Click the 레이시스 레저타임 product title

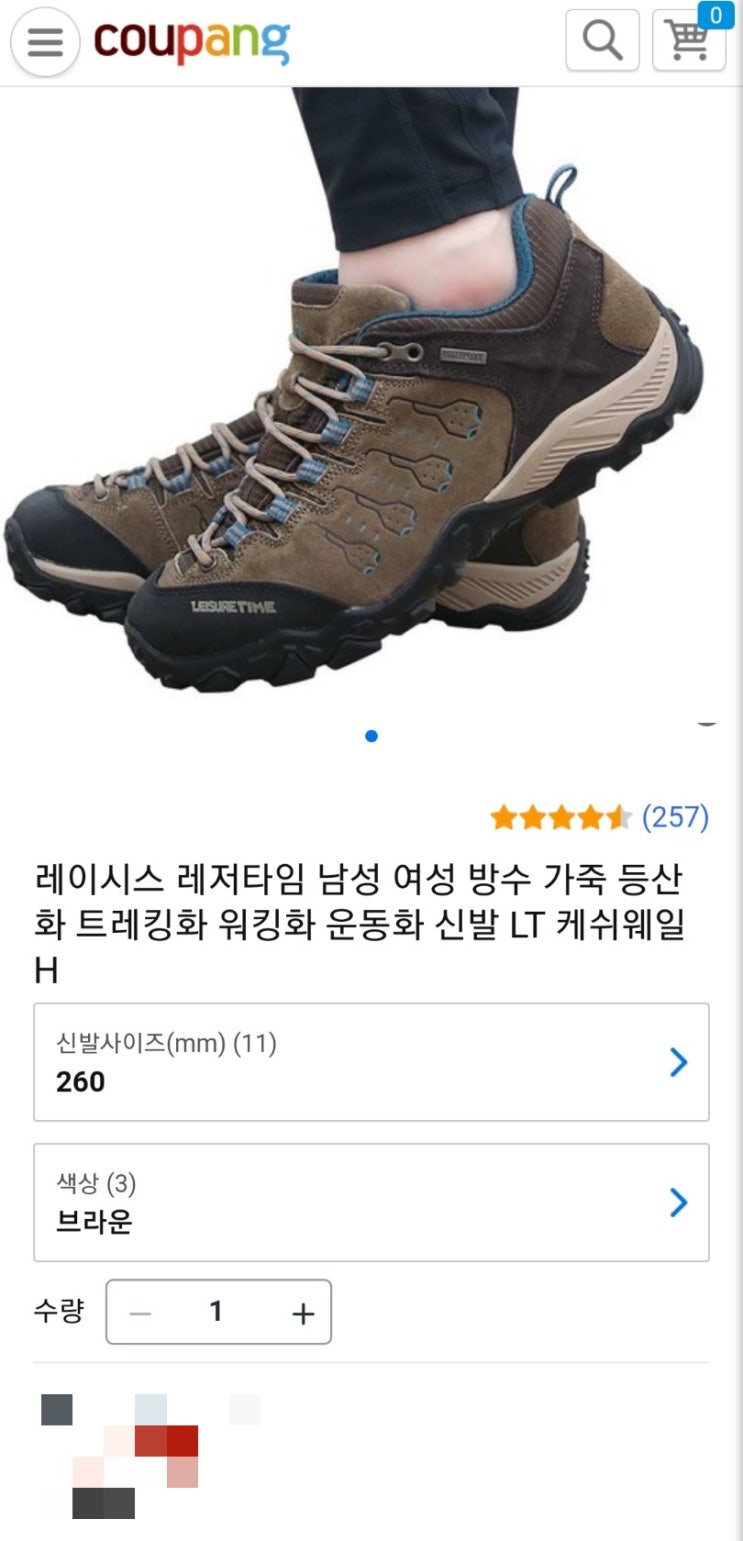tap(359, 925)
